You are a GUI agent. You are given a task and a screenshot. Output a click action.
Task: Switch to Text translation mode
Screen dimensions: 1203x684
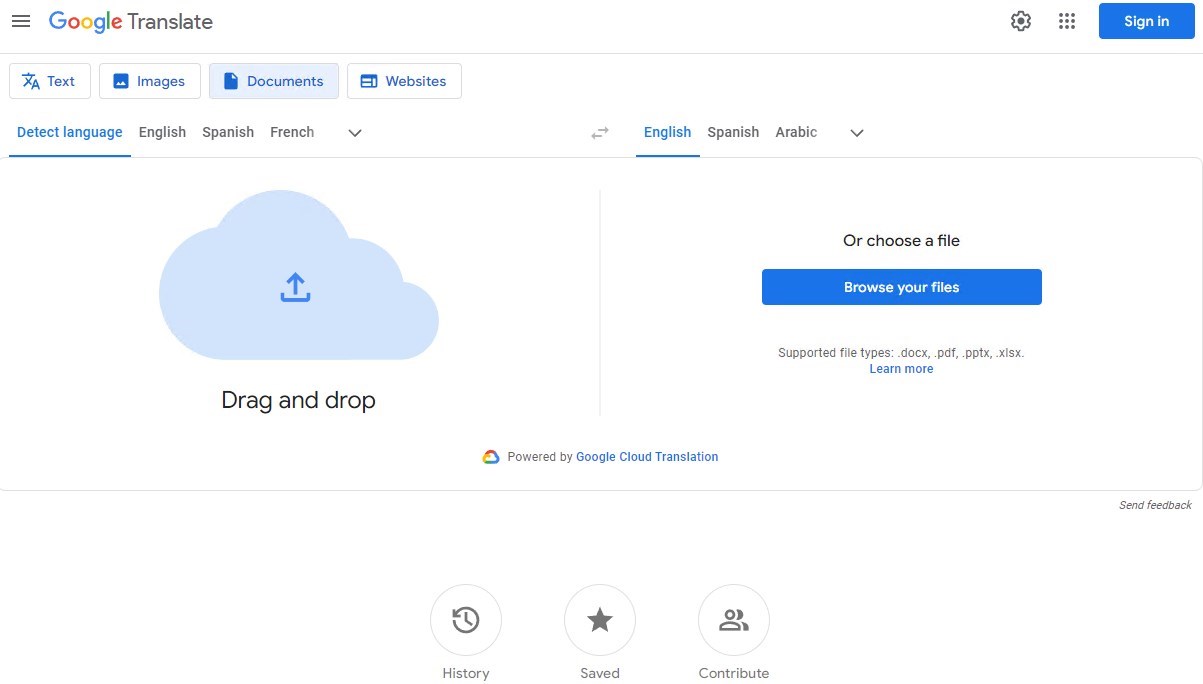pyautogui.click(x=50, y=81)
